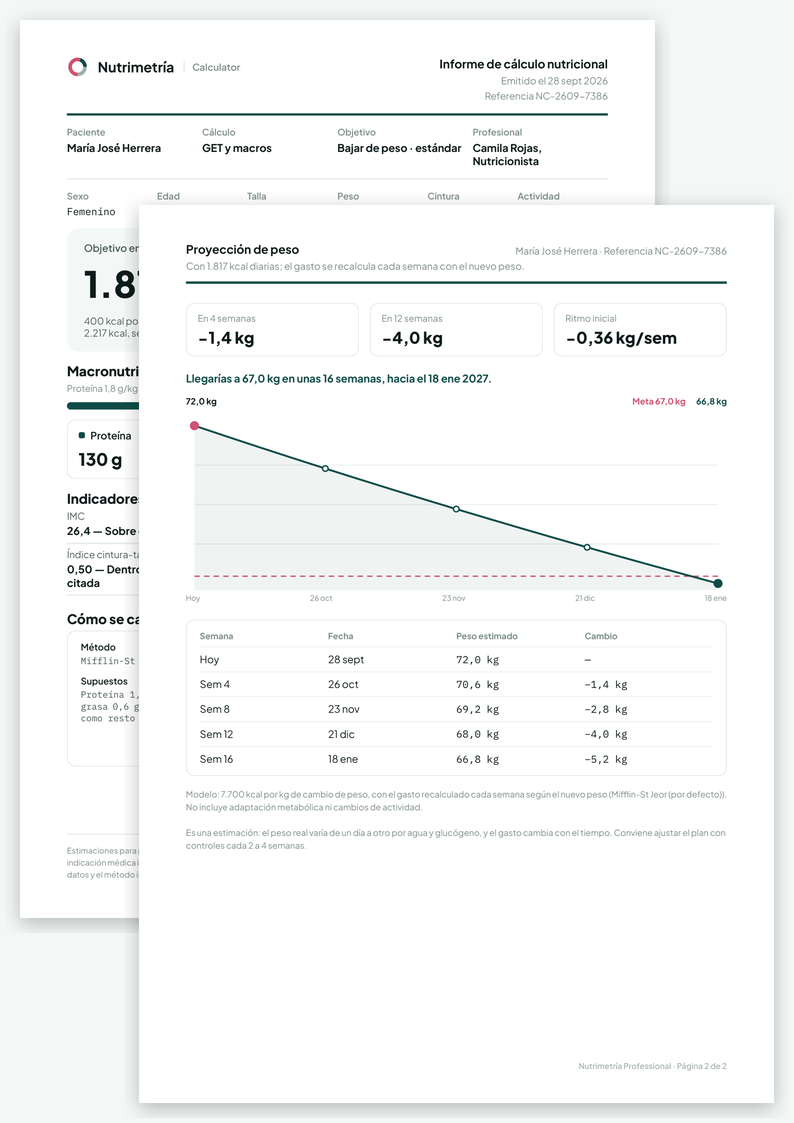
Task: Click the 130 g protein value
Action: (x=100, y=460)
